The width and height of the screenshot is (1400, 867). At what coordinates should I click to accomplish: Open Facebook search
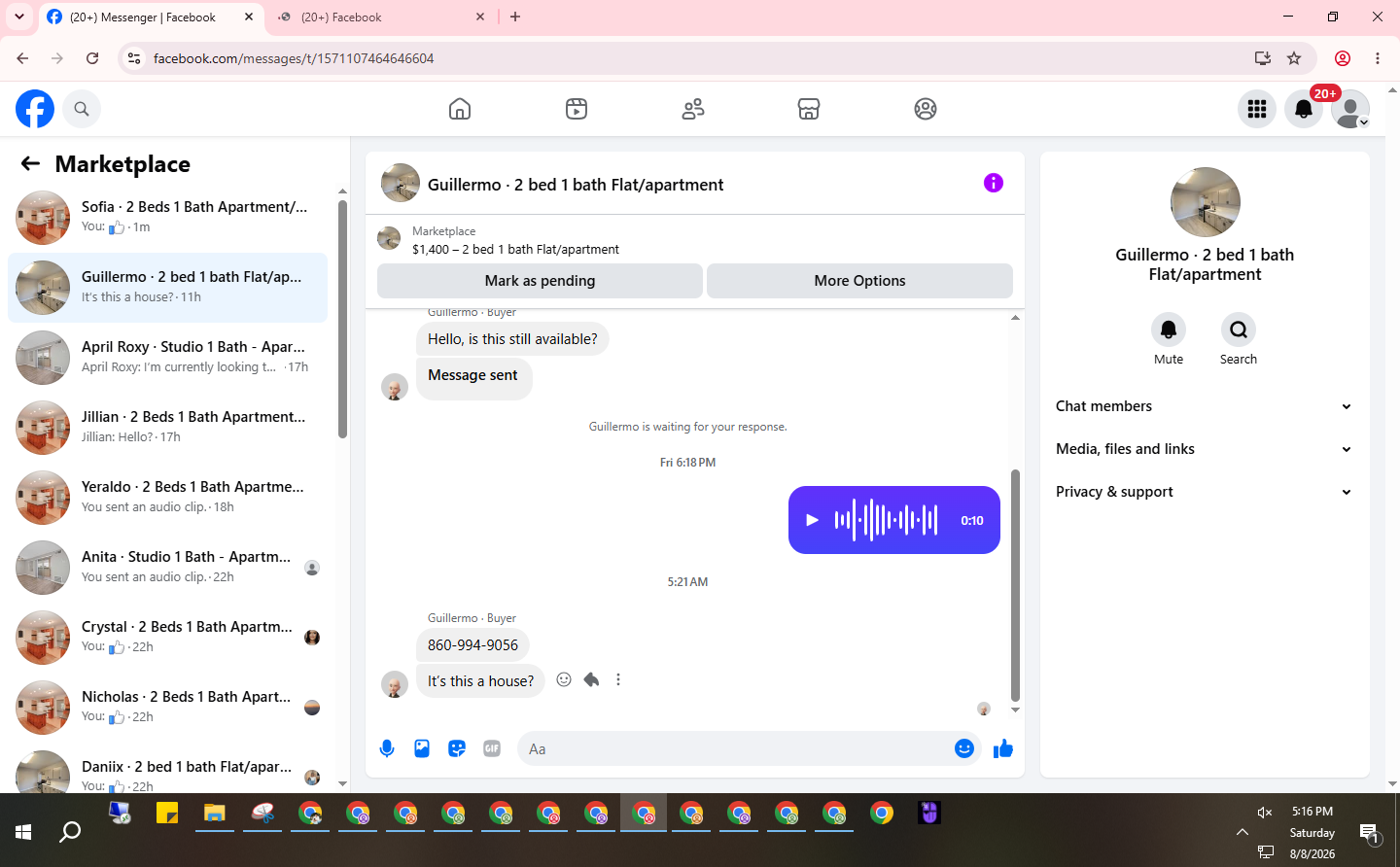[82, 109]
